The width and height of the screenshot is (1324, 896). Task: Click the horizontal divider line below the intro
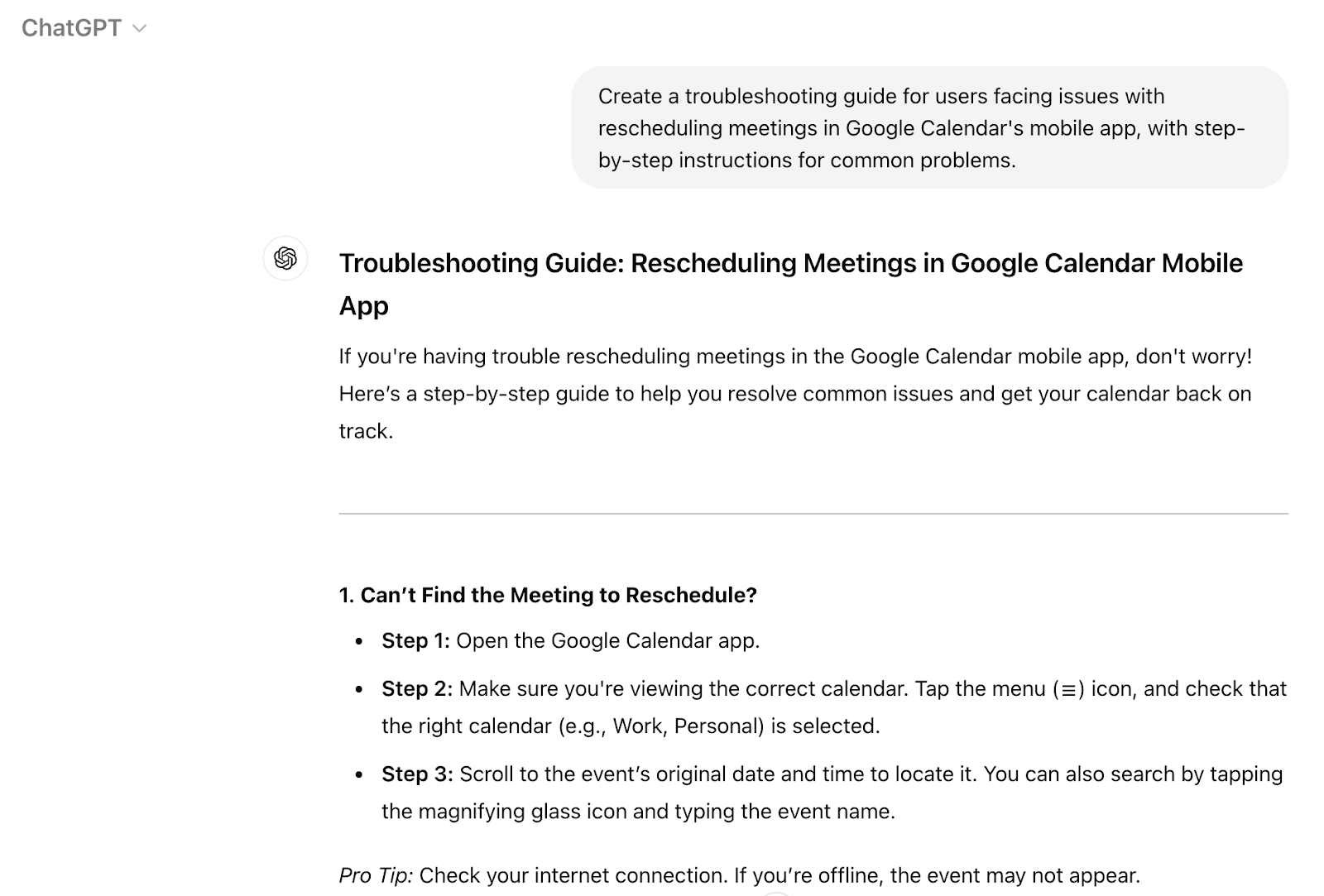point(813,514)
